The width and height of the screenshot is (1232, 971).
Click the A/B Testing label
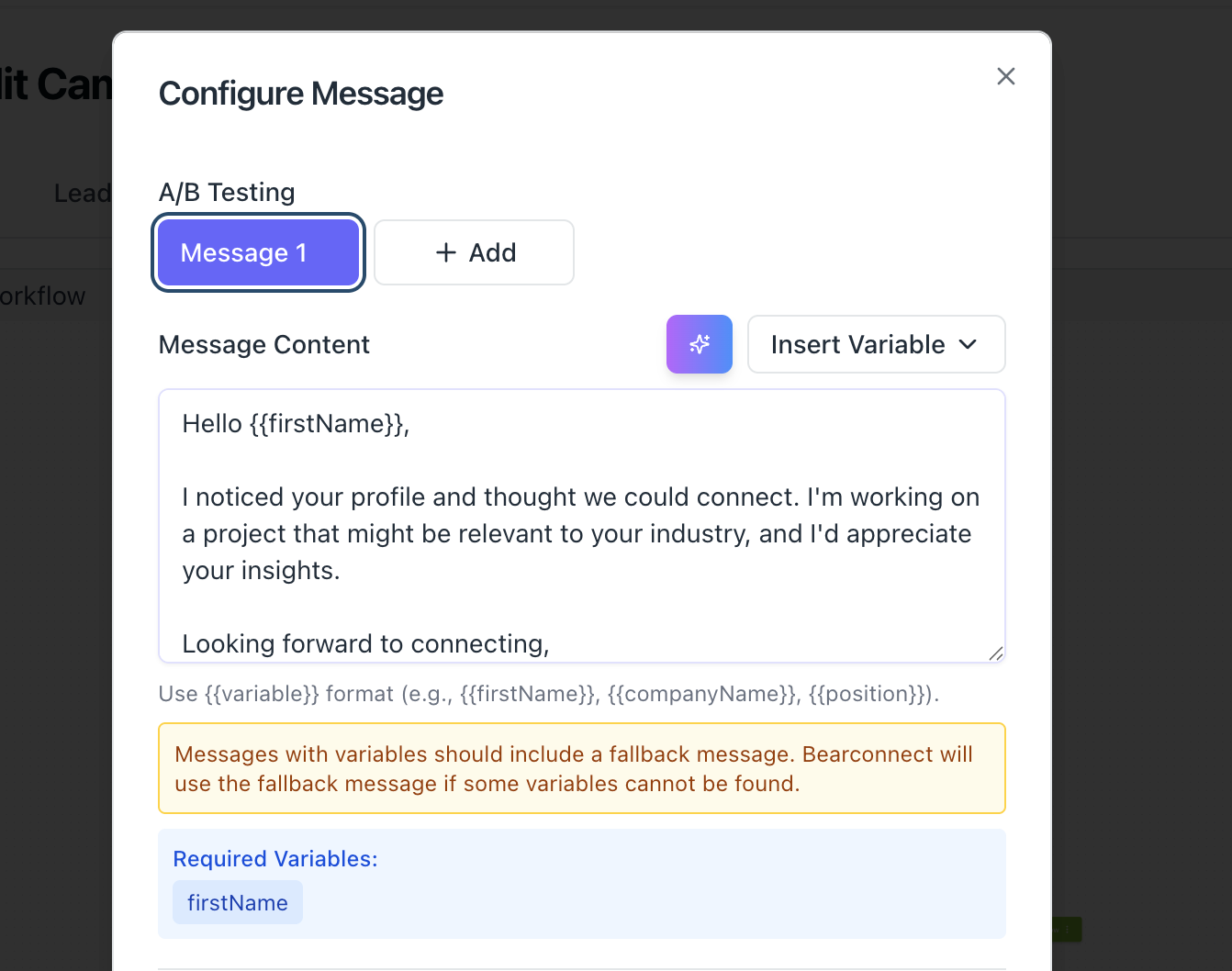pos(227,193)
